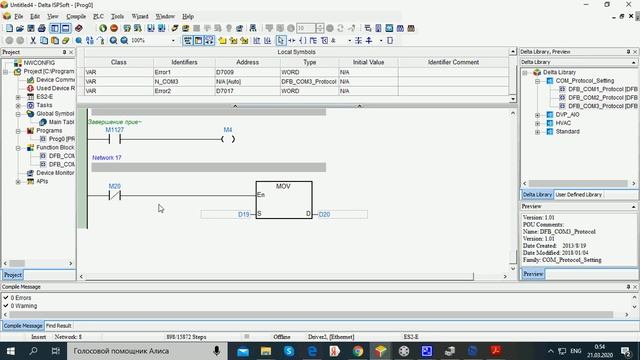
Task: Pin the Compile Message pane with the pin icon
Action: click(x=628, y=287)
